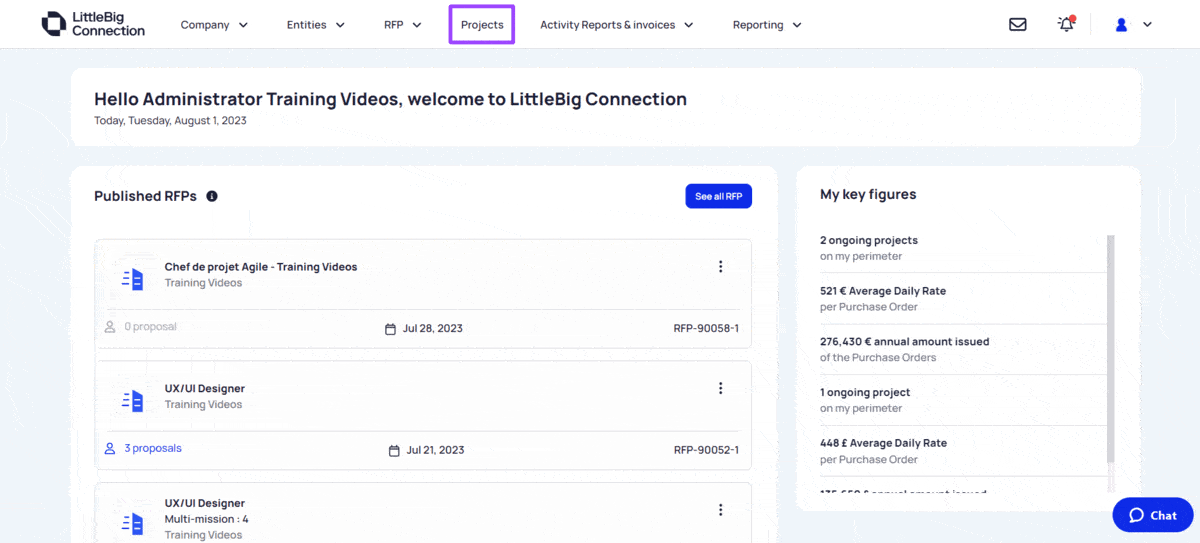Click the Hello Administrator welcome heading
The image size is (1200, 543).
(x=390, y=99)
